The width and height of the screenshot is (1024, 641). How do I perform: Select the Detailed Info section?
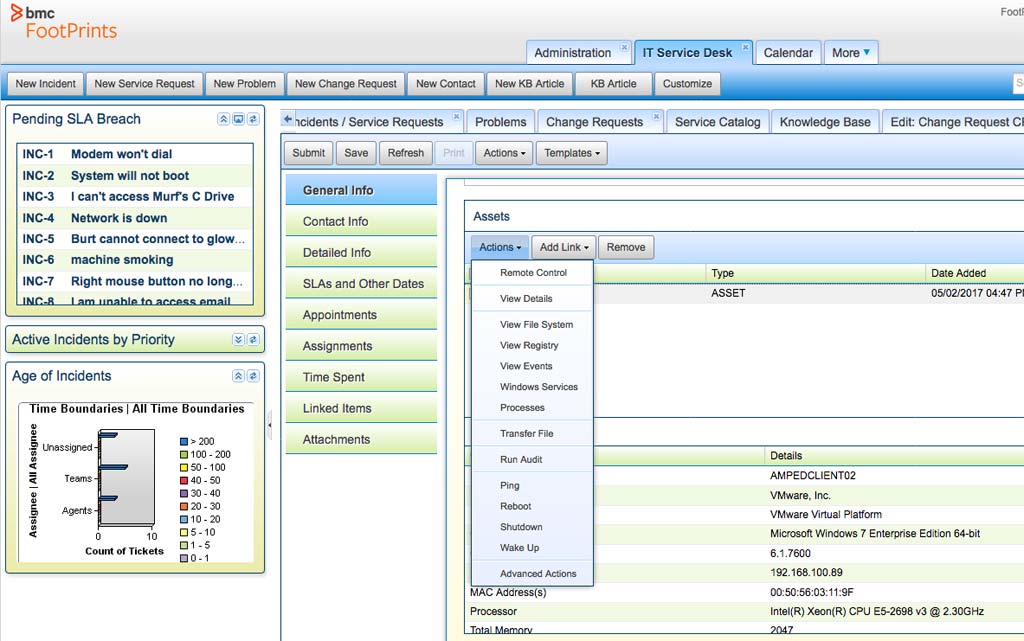coord(361,253)
